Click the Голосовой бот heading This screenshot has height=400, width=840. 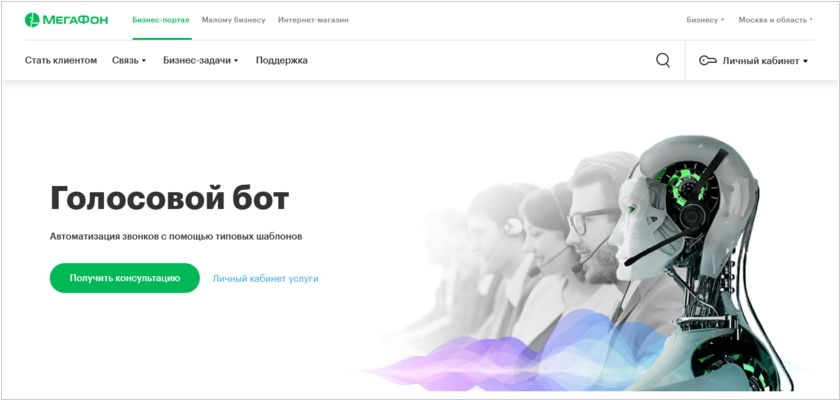click(169, 198)
